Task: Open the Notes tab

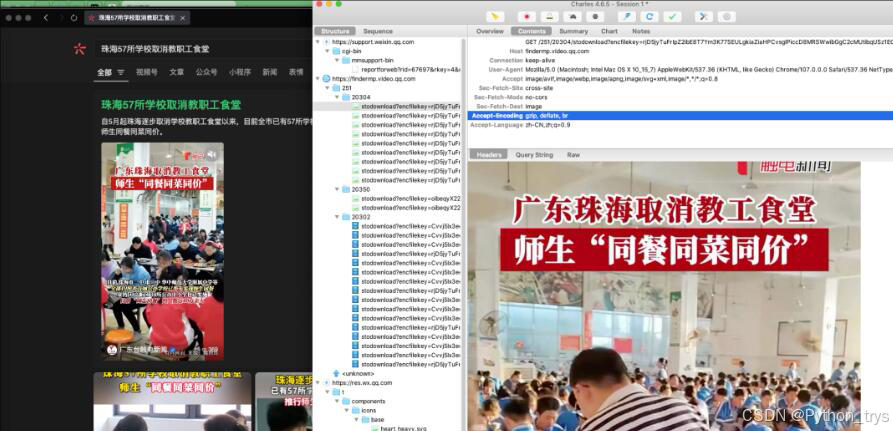Action: (x=641, y=31)
